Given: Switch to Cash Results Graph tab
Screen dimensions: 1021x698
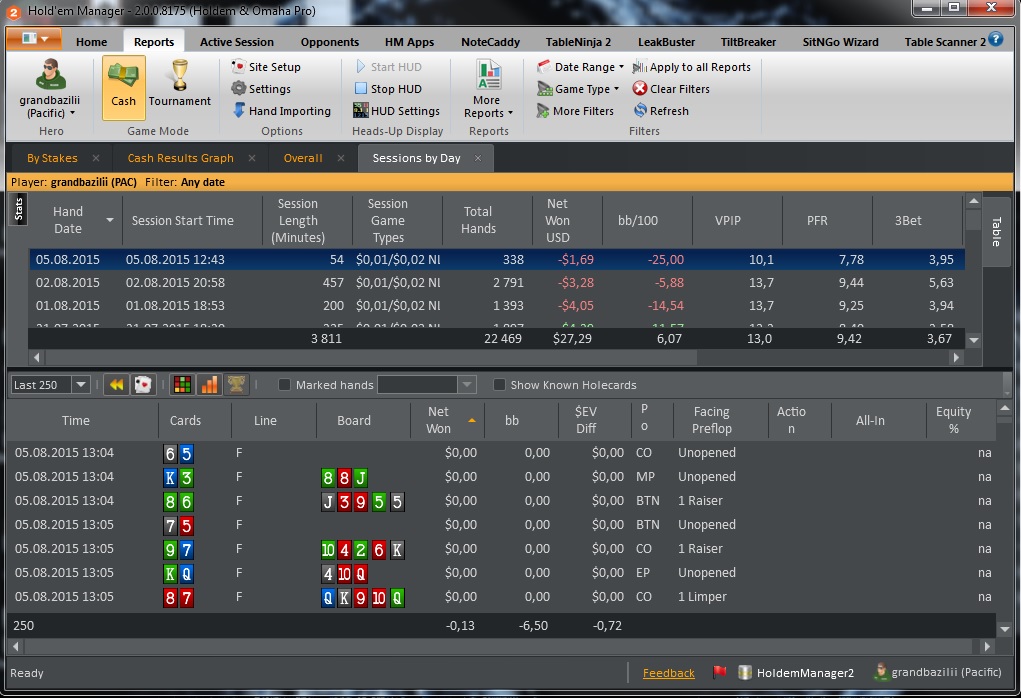Looking at the screenshot, I should [x=180, y=158].
